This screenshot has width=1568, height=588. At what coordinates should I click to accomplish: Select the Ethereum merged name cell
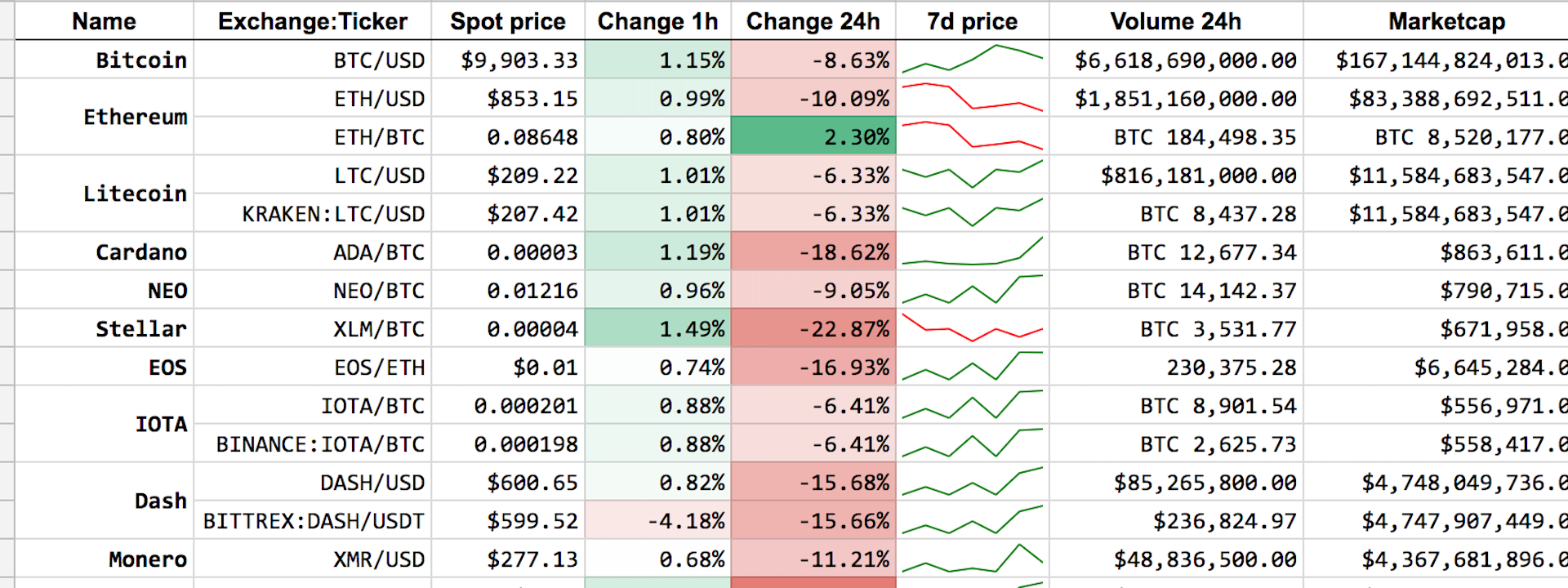[x=135, y=117]
